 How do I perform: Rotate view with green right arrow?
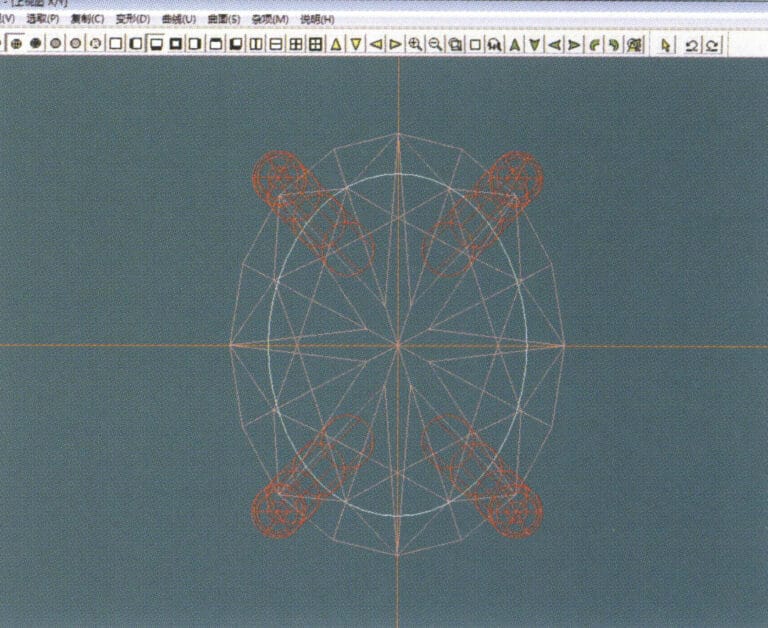pos(574,45)
